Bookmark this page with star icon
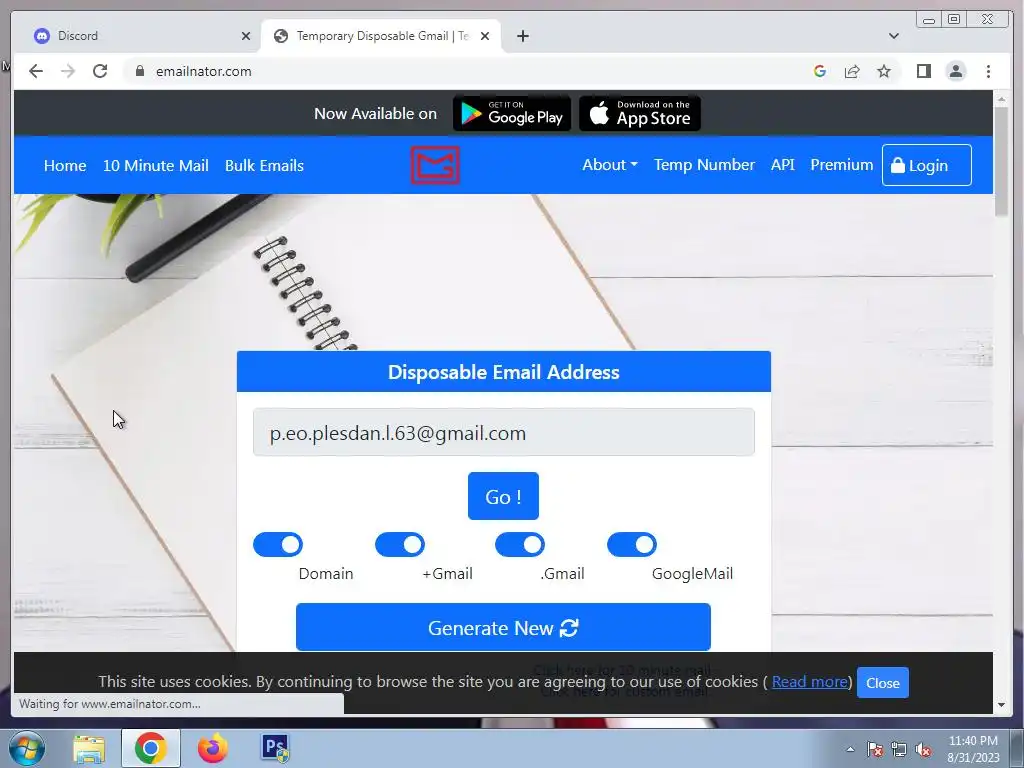This screenshot has height=768, width=1024. click(x=884, y=71)
